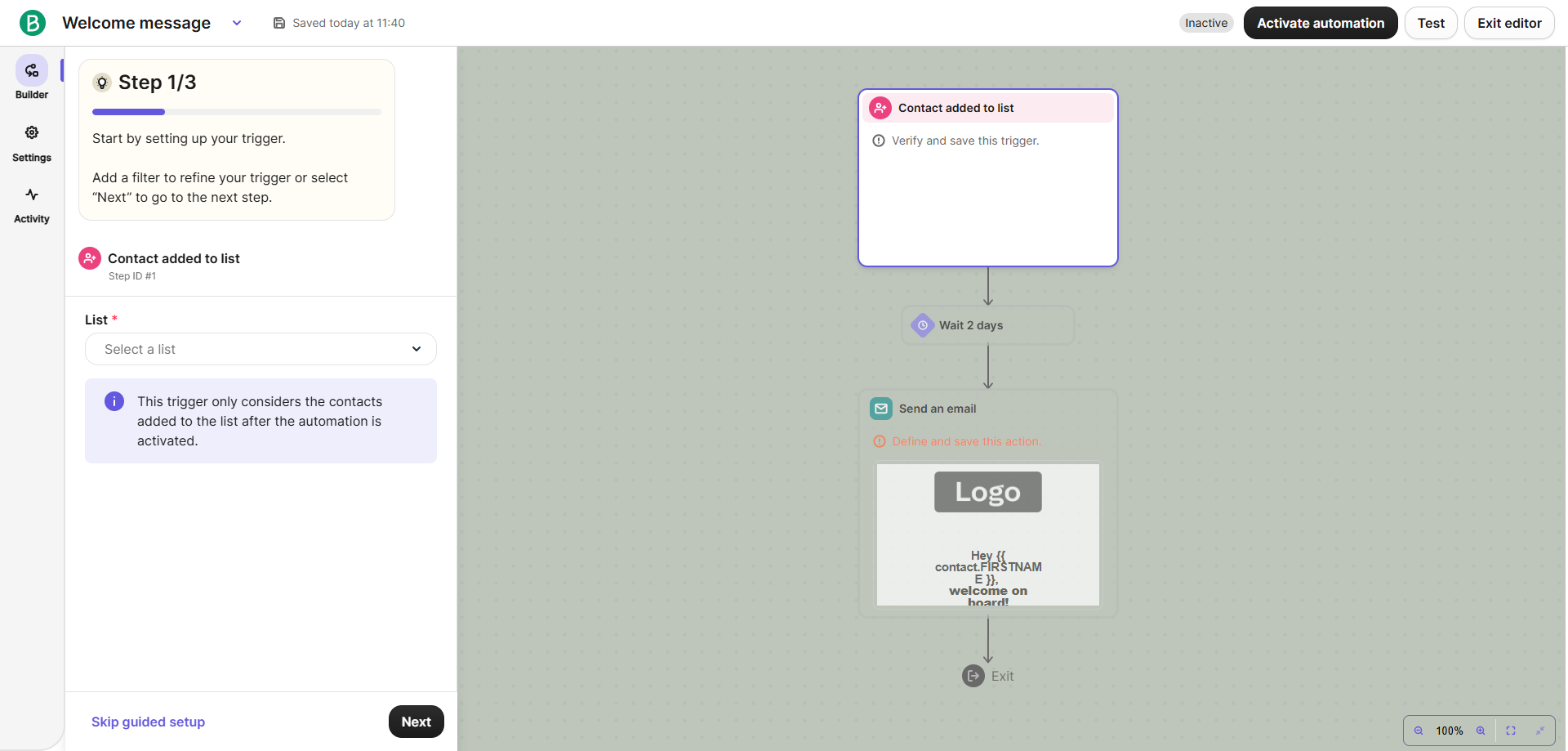This screenshot has width=1568, height=751.
Task: Open the Select a list dropdown
Action: click(261, 349)
